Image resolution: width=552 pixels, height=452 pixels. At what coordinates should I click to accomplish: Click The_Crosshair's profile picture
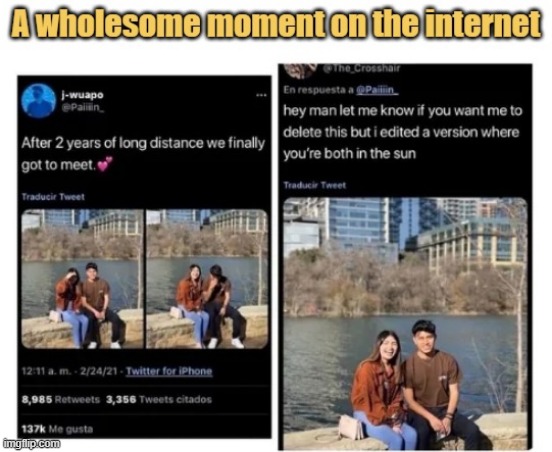pos(300,71)
